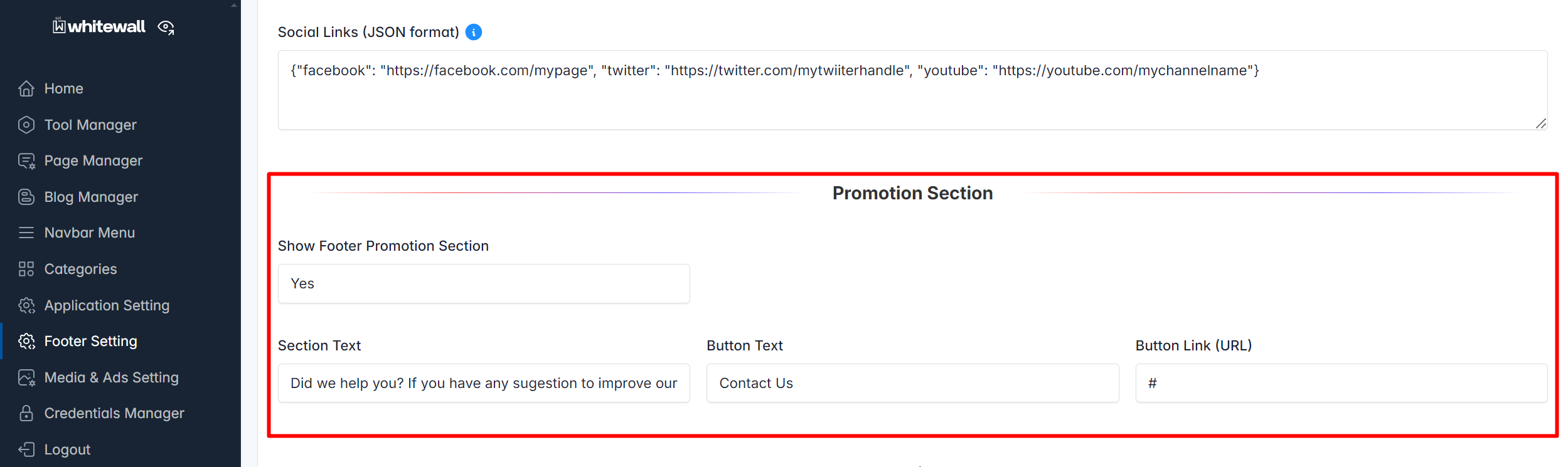Open the Show Footer Promotion Section dropdown
Image resolution: width=1568 pixels, height=467 pixels.
click(x=484, y=284)
